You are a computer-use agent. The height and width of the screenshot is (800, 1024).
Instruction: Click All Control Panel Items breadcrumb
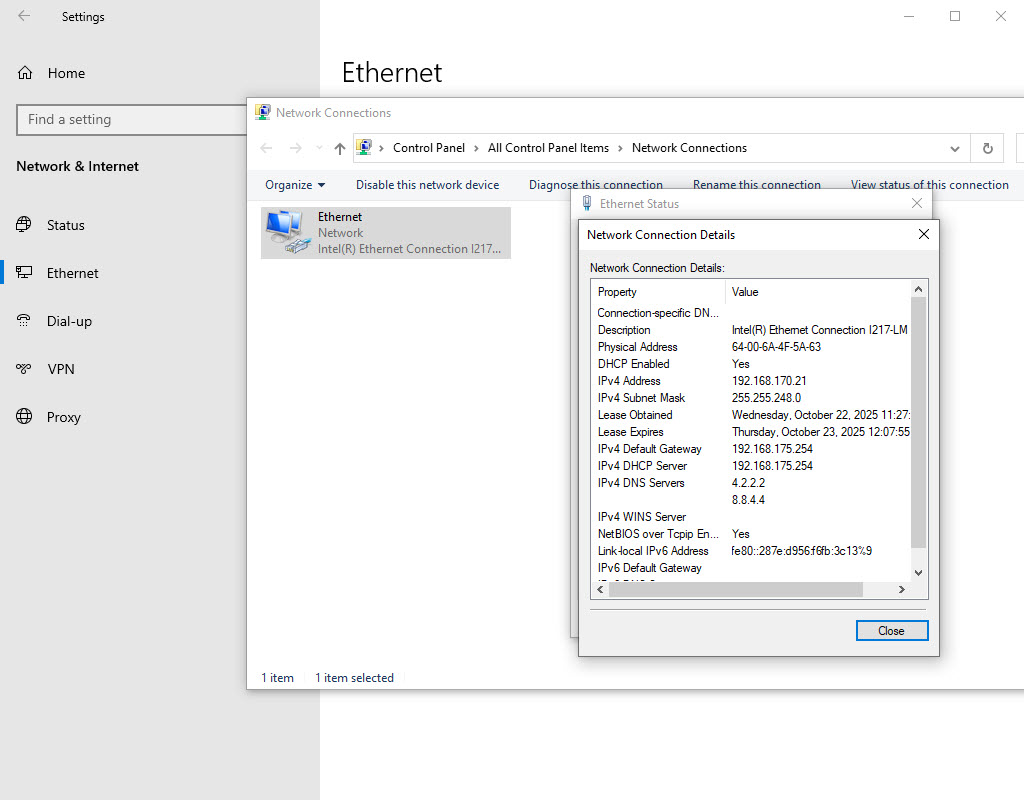pyautogui.click(x=548, y=148)
